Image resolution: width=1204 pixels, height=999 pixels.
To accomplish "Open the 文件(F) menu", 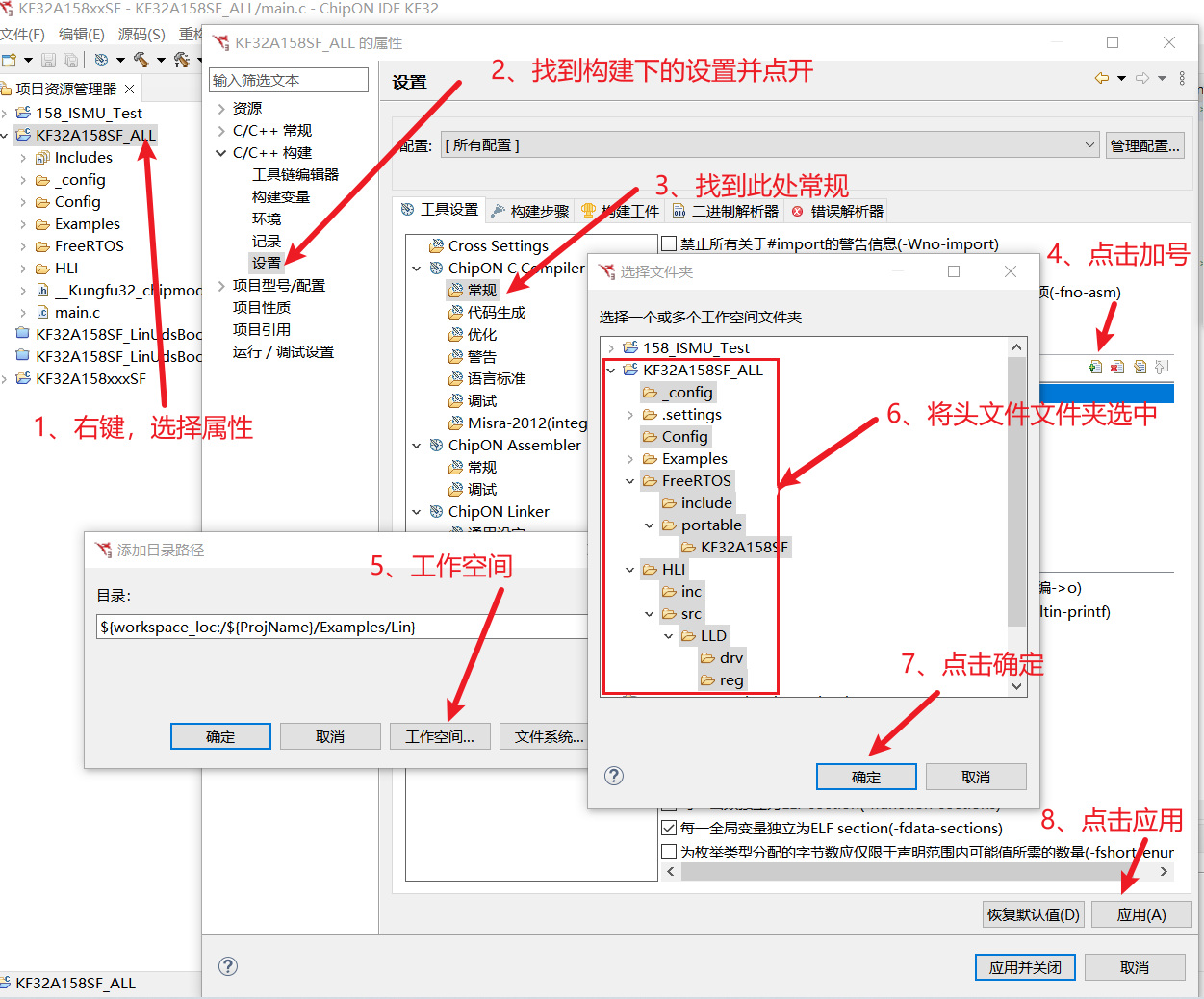I will (x=23, y=35).
